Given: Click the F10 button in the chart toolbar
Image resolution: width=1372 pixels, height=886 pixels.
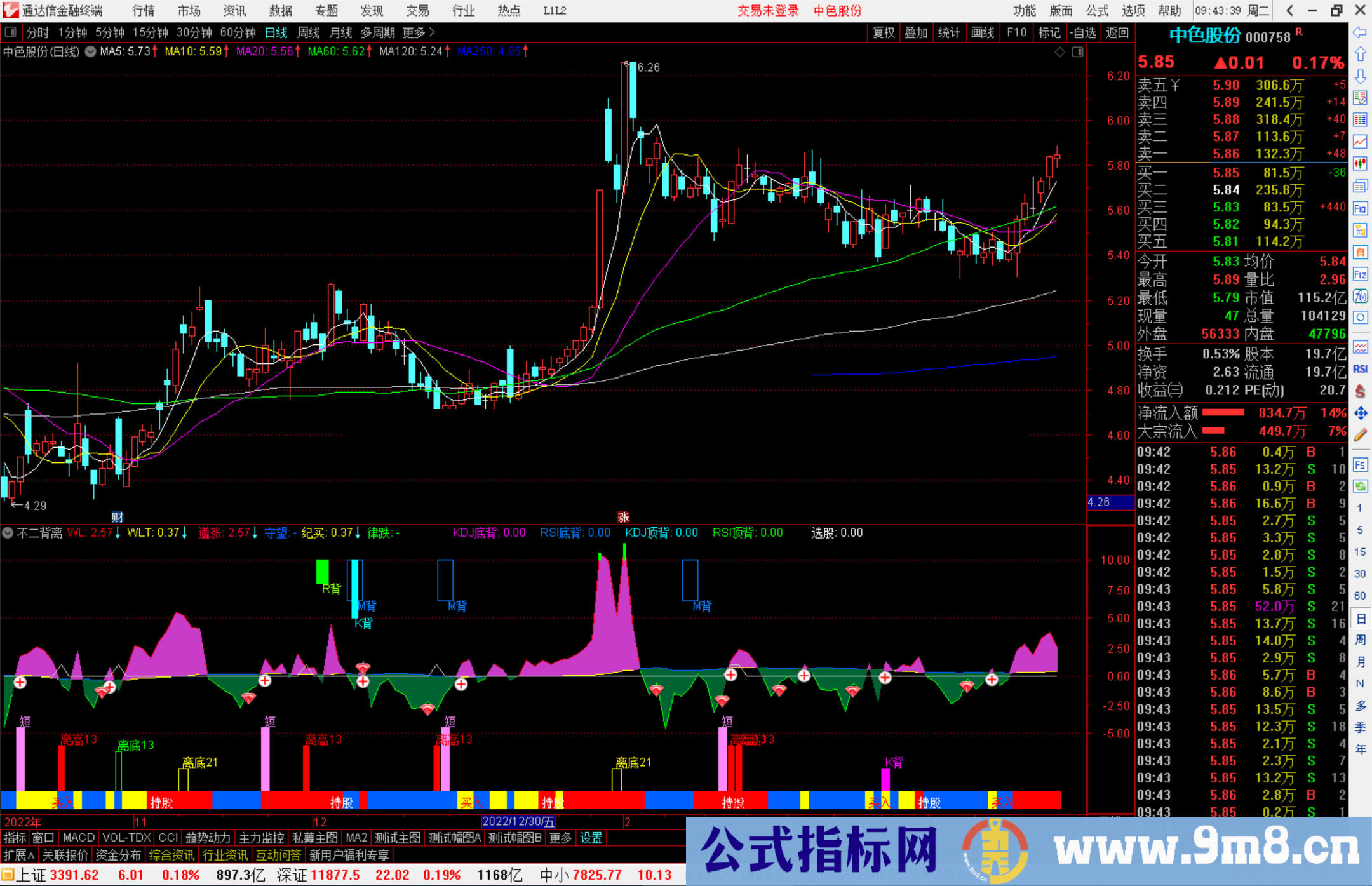Looking at the screenshot, I should coord(1016,32).
